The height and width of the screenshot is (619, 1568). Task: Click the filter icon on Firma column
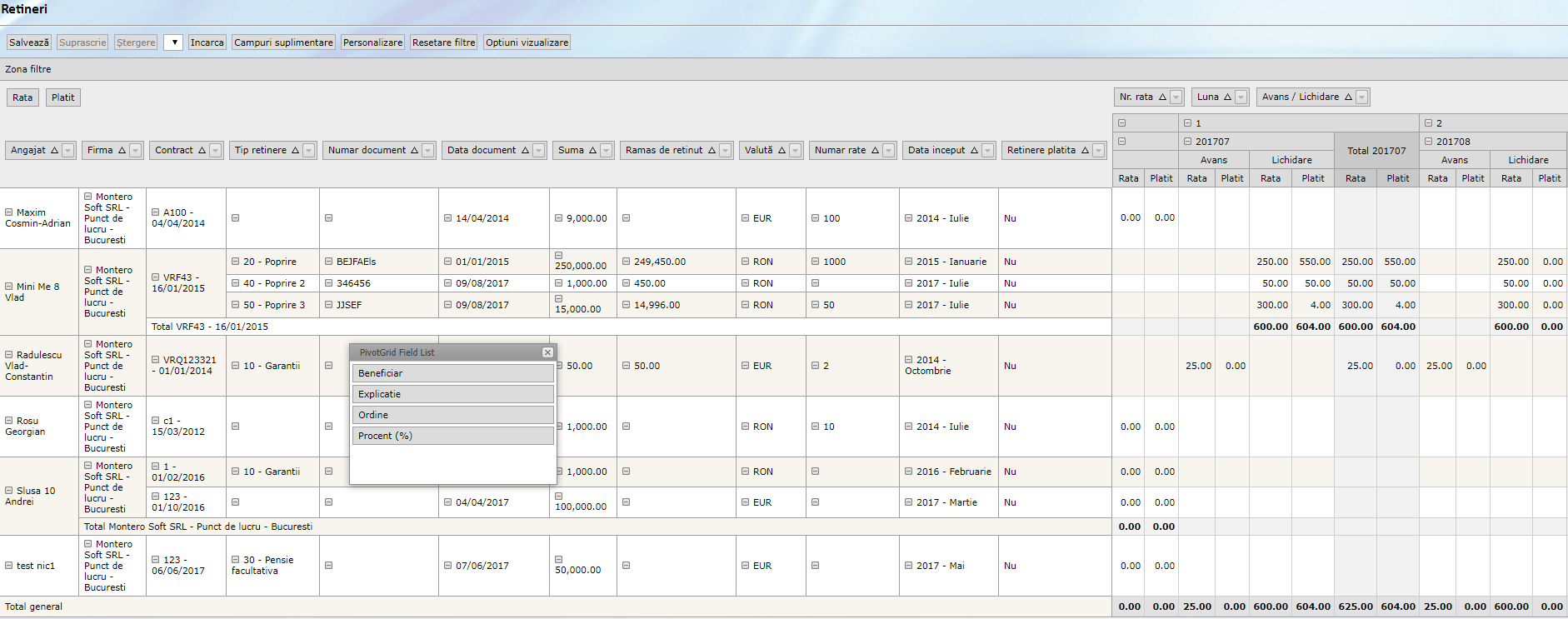[136, 151]
